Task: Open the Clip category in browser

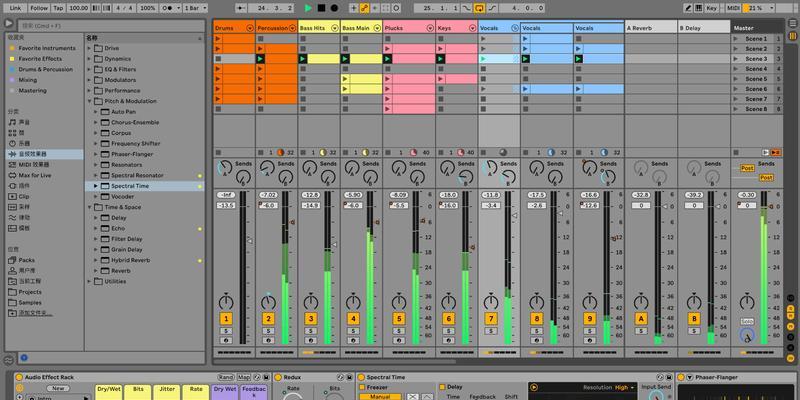Action: 24,196
